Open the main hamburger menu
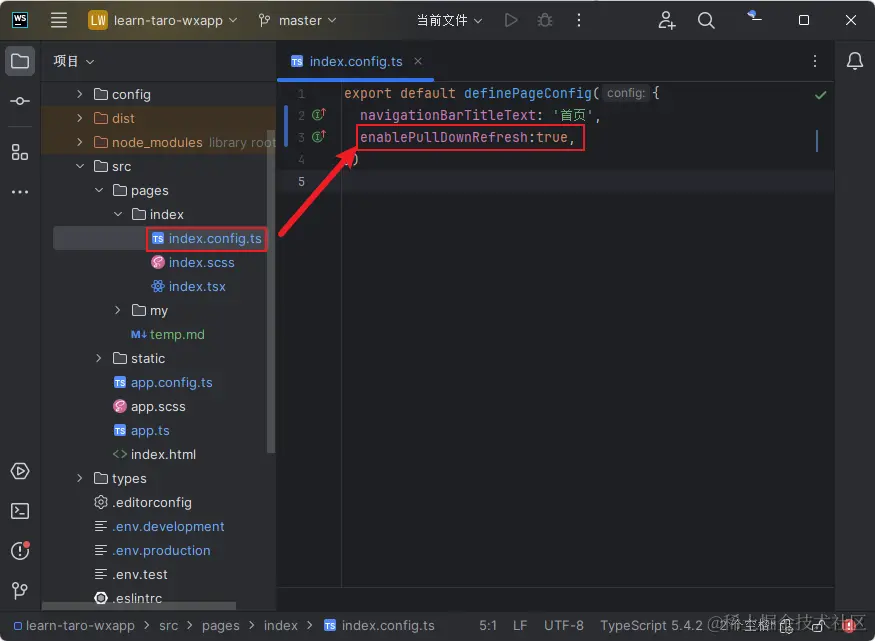 tap(59, 20)
